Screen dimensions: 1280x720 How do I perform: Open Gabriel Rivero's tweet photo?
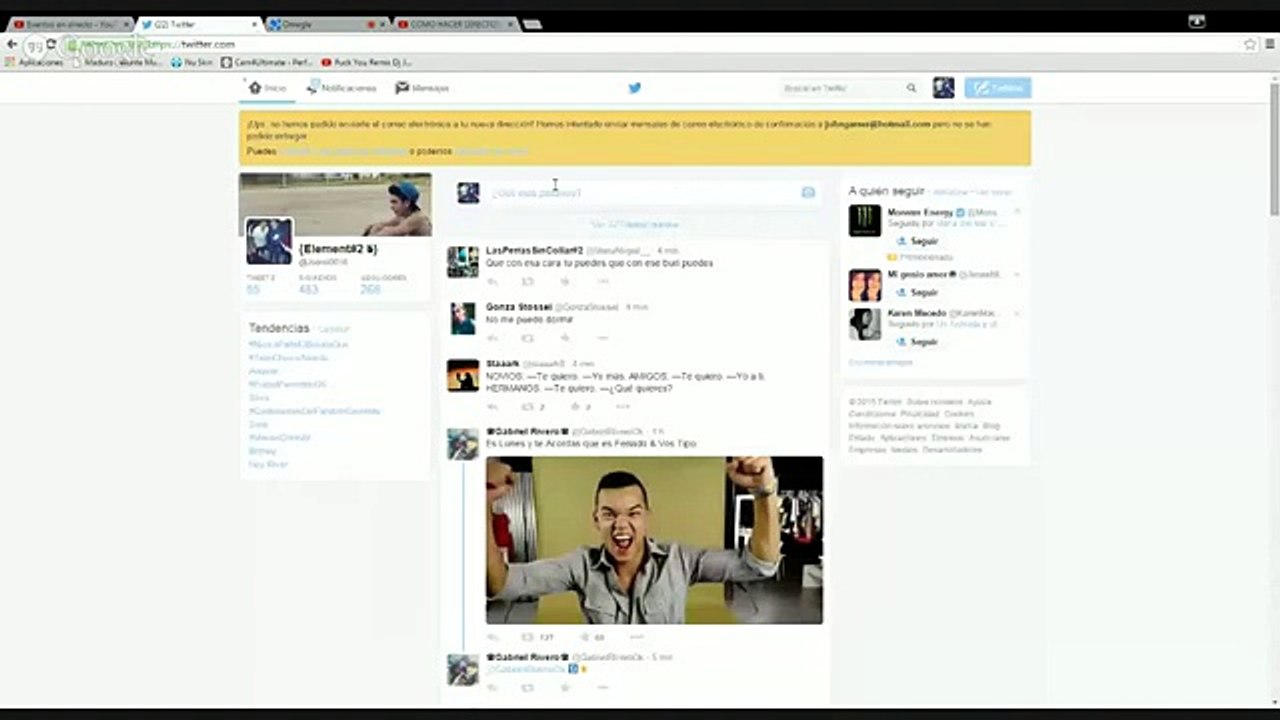(x=654, y=540)
